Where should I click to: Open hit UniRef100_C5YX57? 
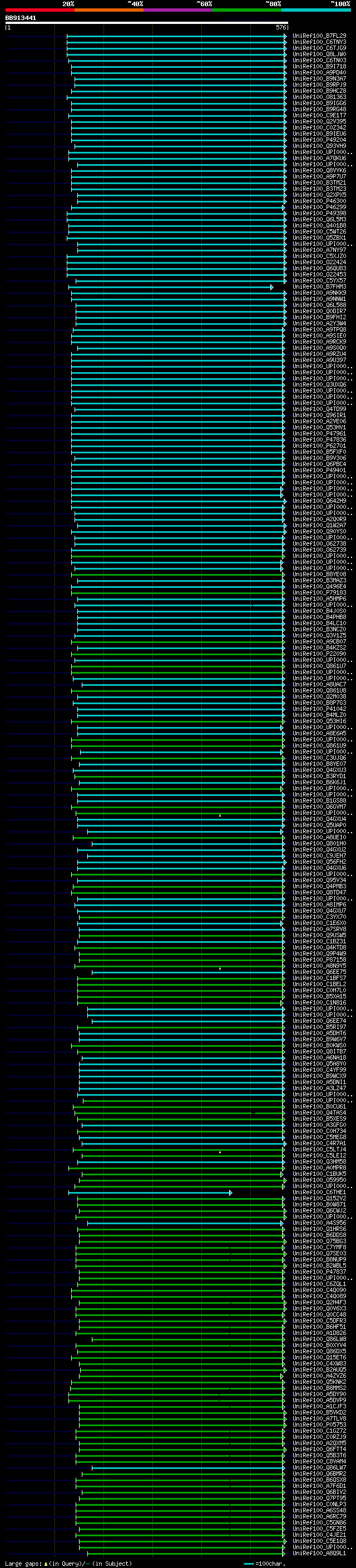click(319, 280)
